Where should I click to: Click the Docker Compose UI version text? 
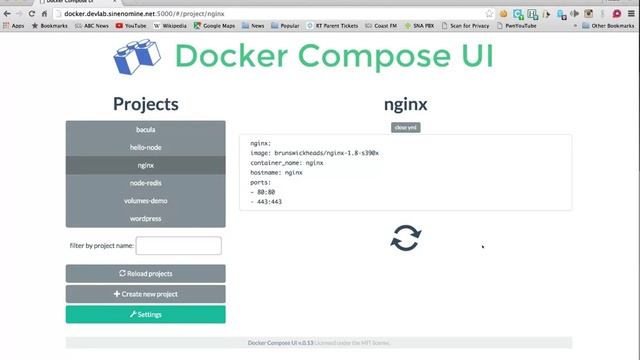280,343
